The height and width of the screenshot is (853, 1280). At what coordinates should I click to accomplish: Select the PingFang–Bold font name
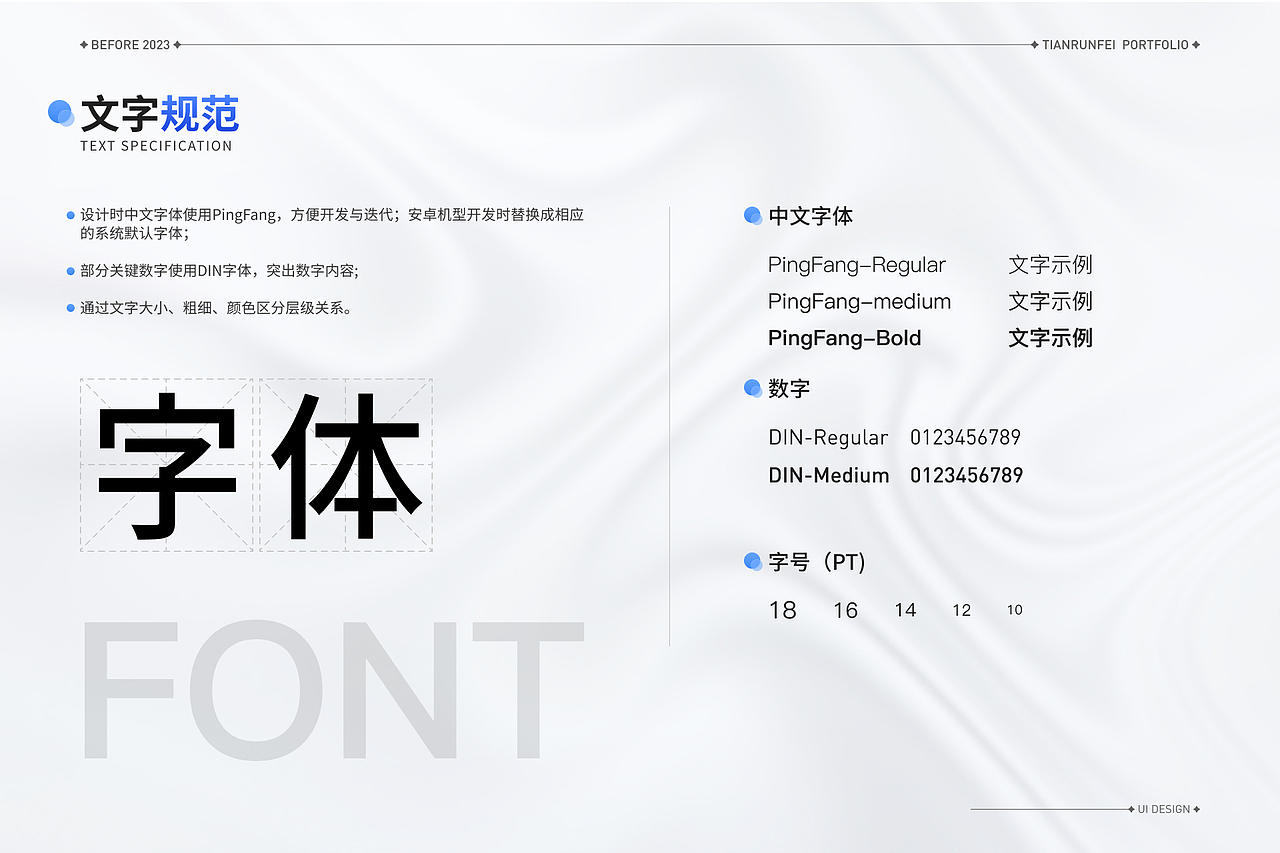(845, 338)
